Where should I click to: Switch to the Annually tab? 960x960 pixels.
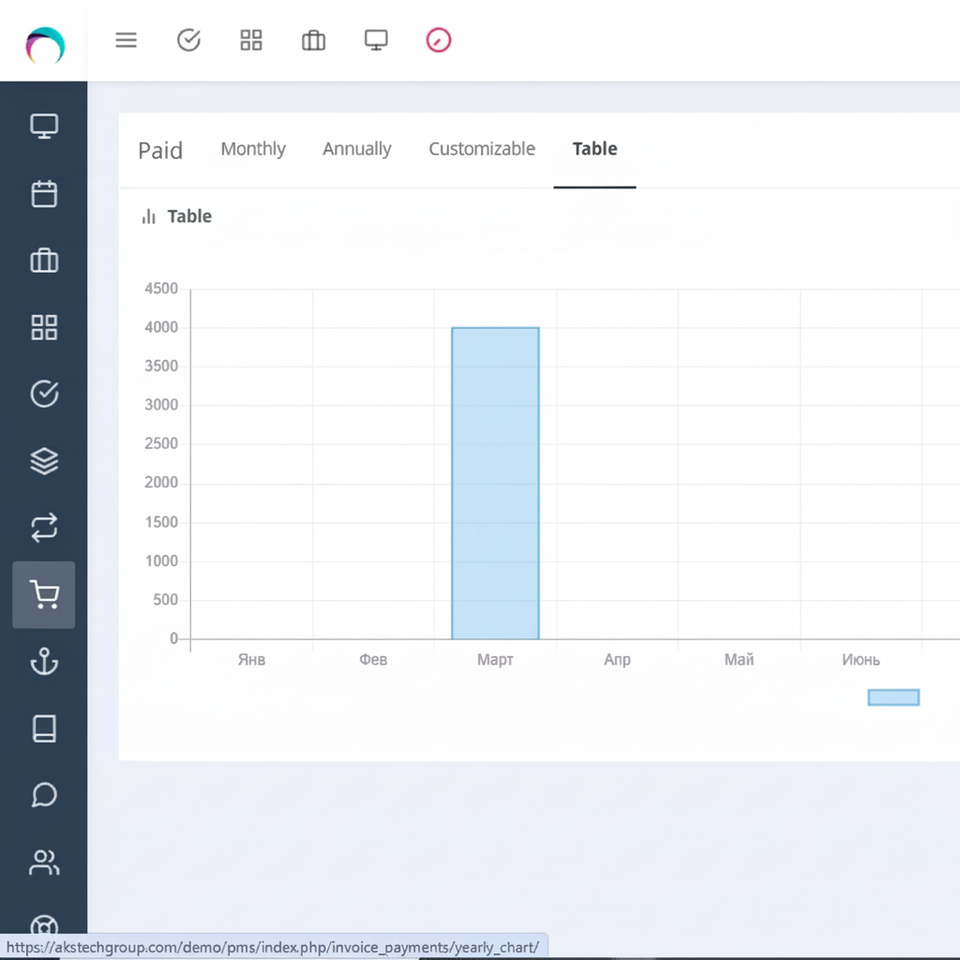coord(357,149)
